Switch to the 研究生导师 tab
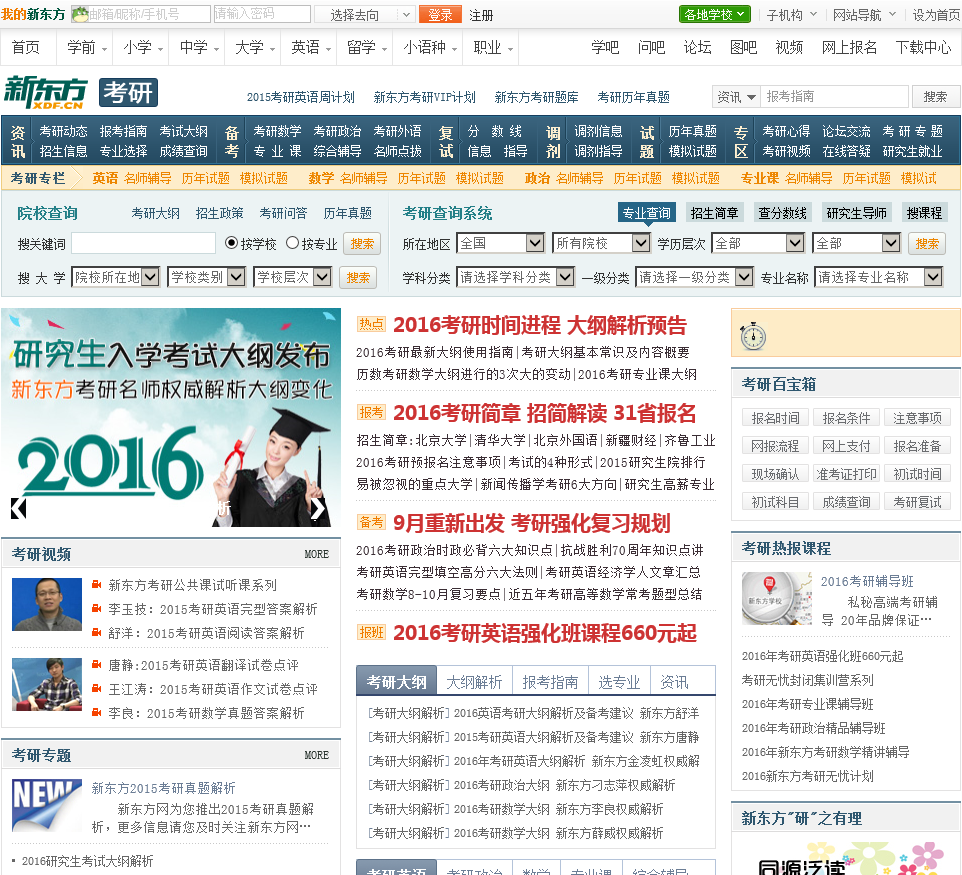Screen dimensions: 962x875 [x=856, y=213]
